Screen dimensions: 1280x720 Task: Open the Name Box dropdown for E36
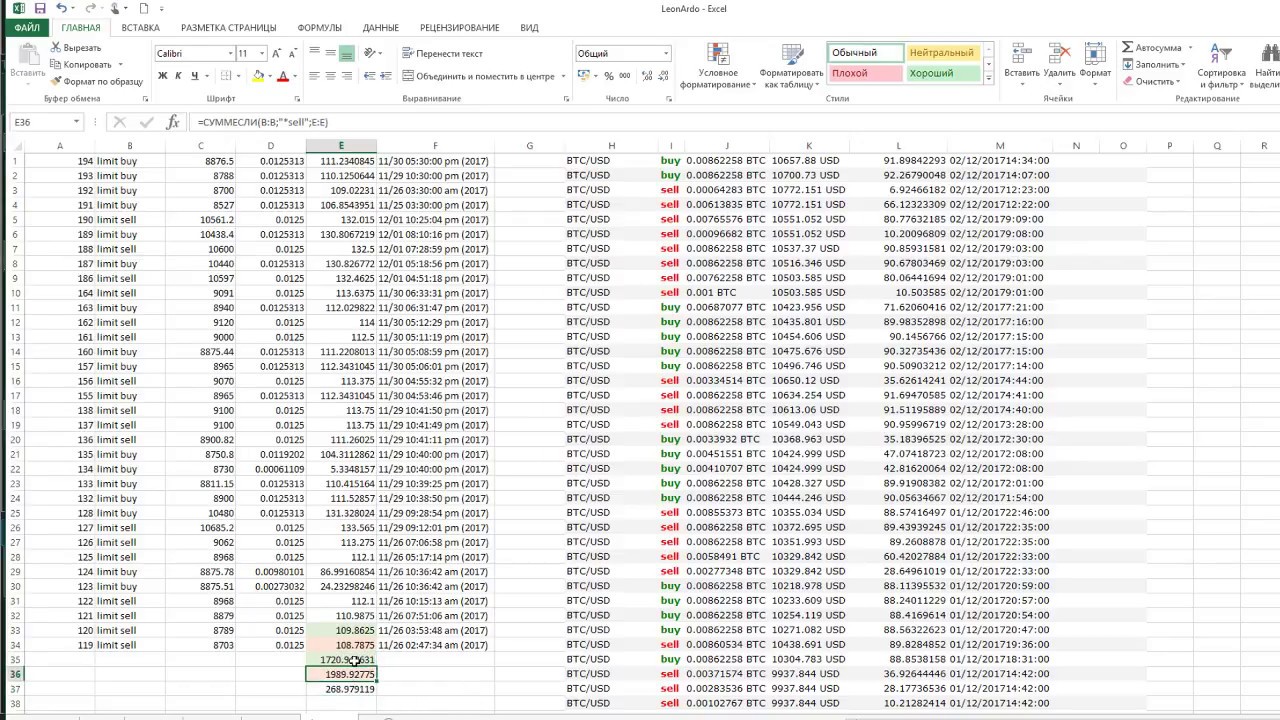tap(76, 122)
